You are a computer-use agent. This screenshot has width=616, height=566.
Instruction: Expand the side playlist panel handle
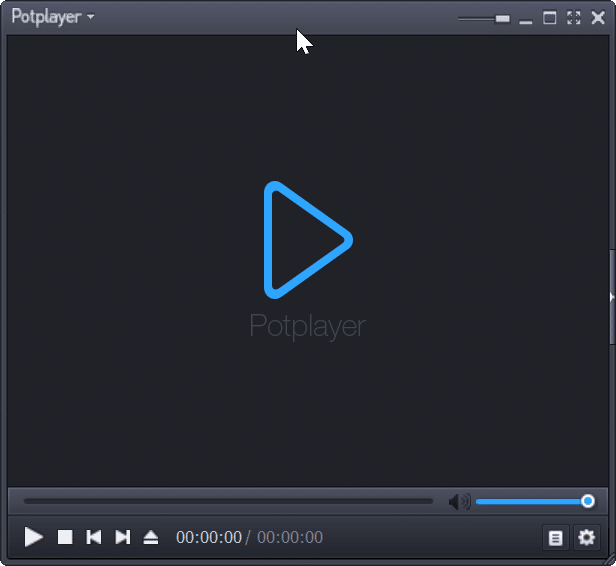coord(612,297)
